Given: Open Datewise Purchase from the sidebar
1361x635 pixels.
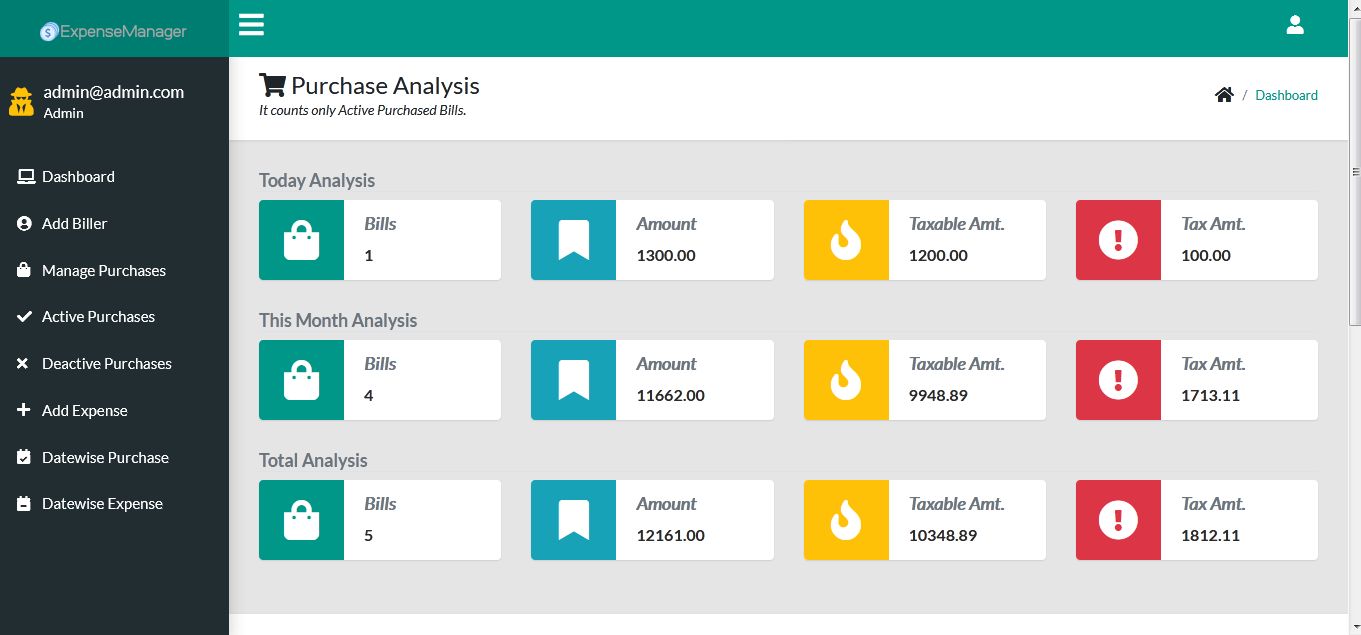Looking at the screenshot, I should coord(104,457).
